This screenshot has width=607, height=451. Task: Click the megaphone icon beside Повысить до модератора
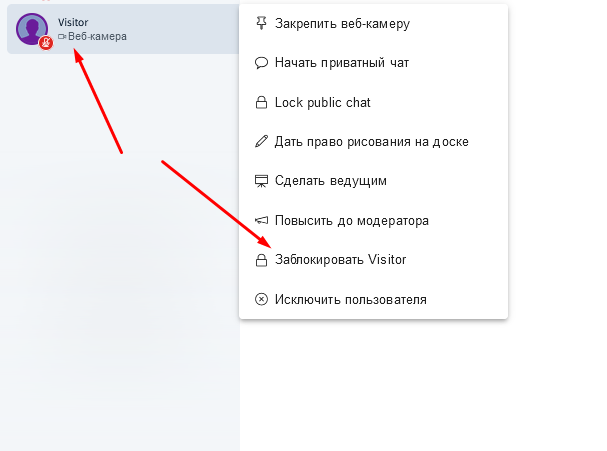pyautogui.click(x=262, y=220)
